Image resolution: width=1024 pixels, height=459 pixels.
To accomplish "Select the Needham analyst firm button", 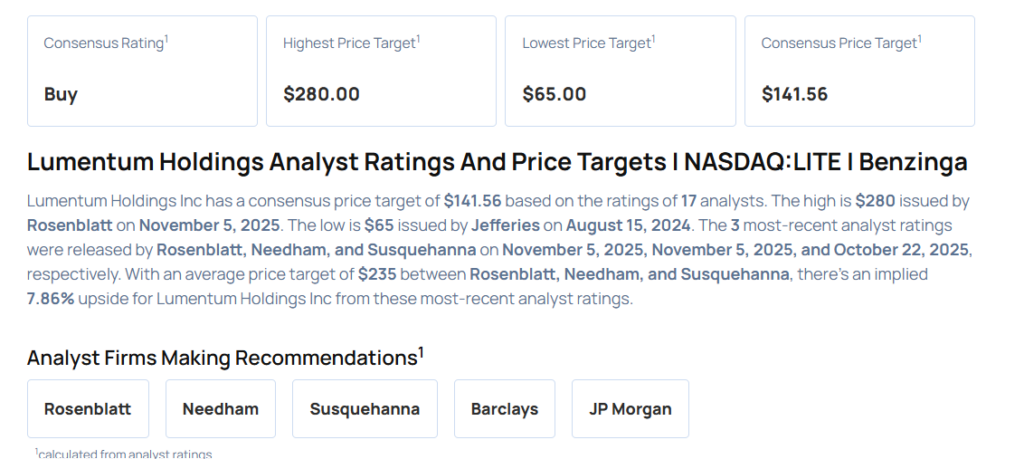I will pos(220,409).
